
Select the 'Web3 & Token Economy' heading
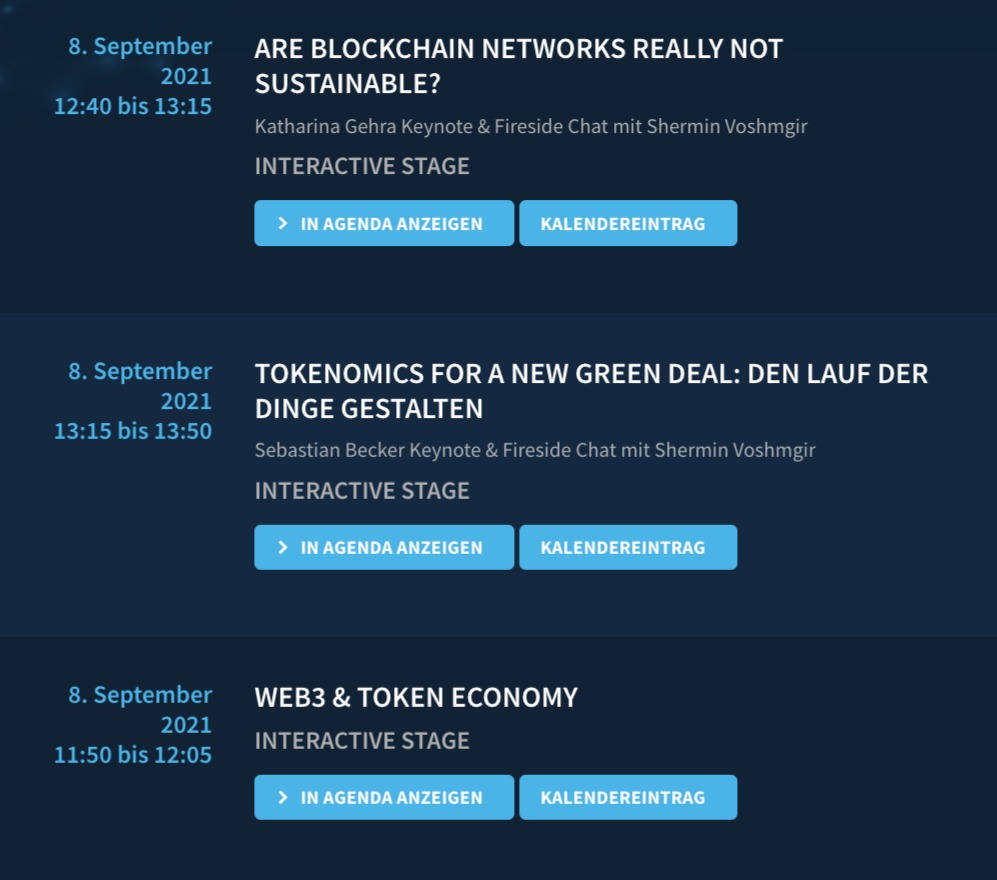coord(416,697)
